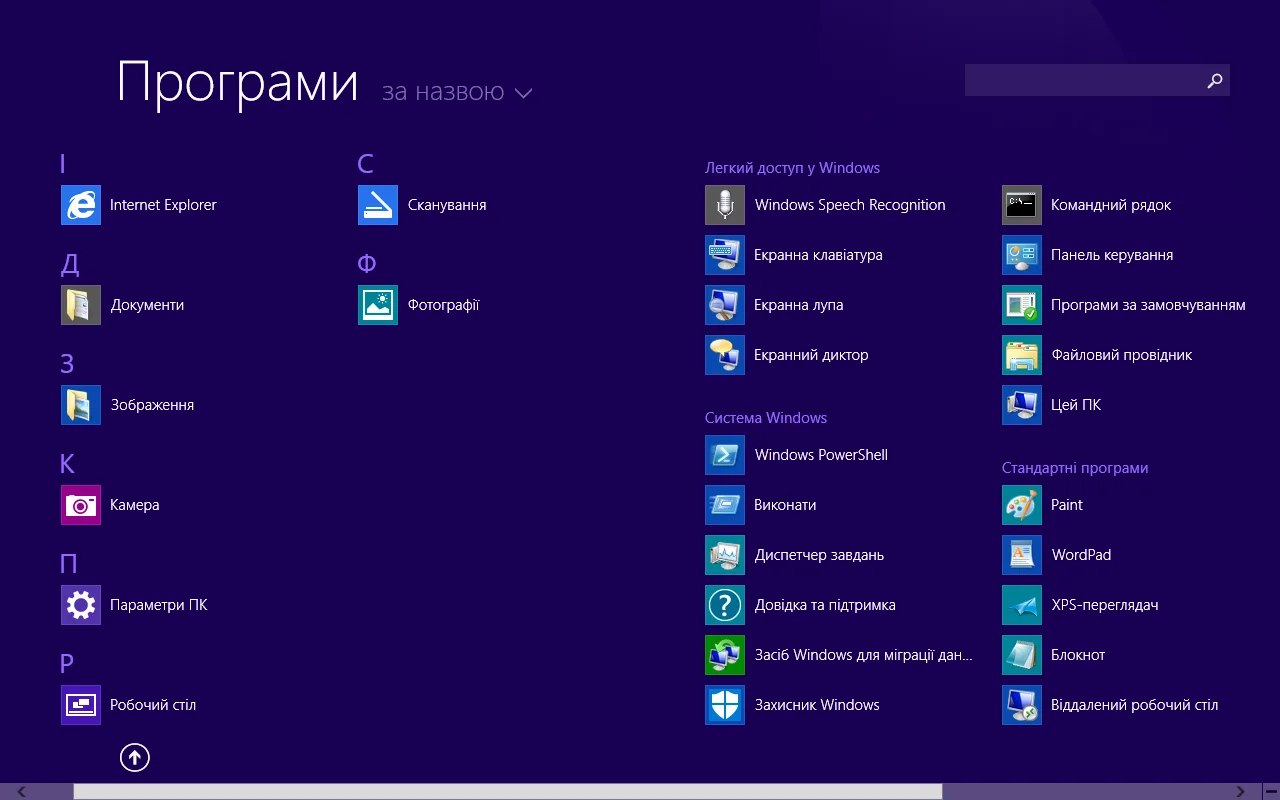Click the horizontal scrollbar thumb
Image resolution: width=1280 pixels, height=800 pixels.
[x=507, y=792]
